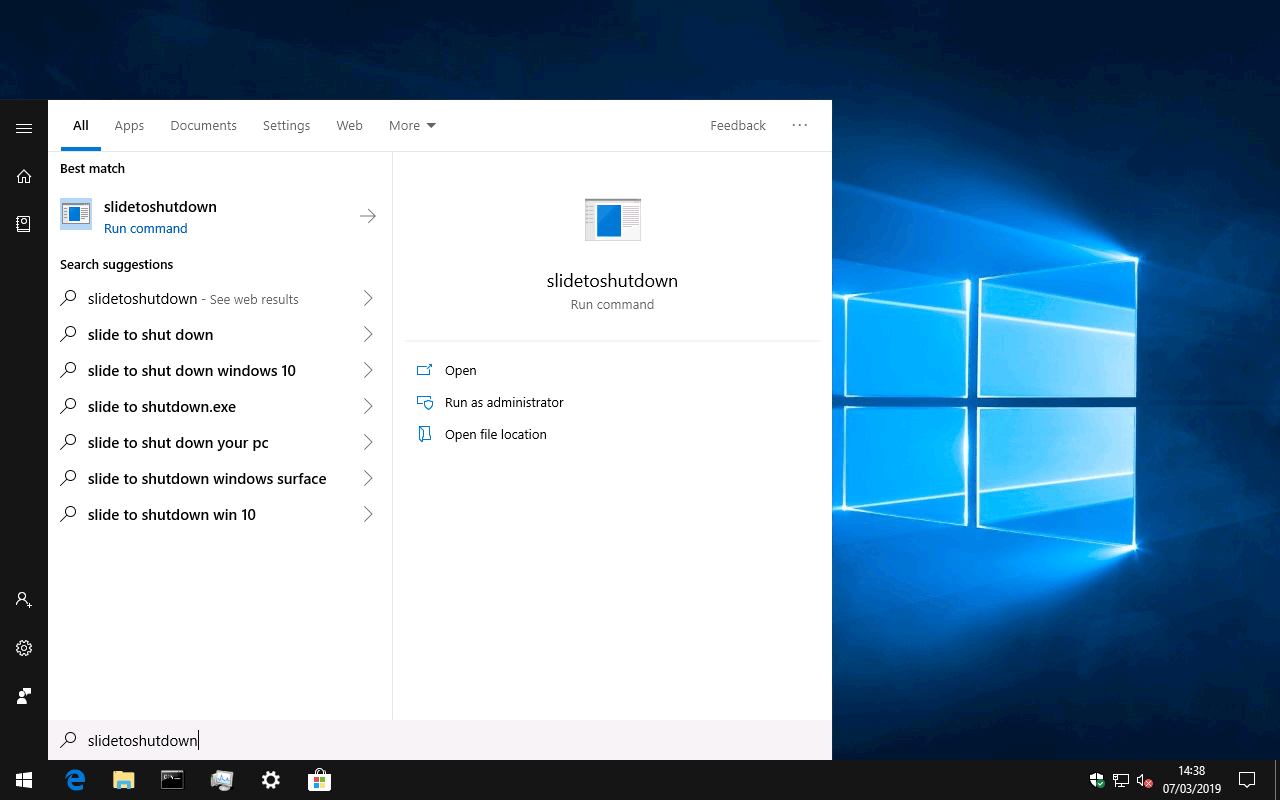Click Open file location
Image resolution: width=1280 pixels, height=800 pixels.
(x=495, y=434)
